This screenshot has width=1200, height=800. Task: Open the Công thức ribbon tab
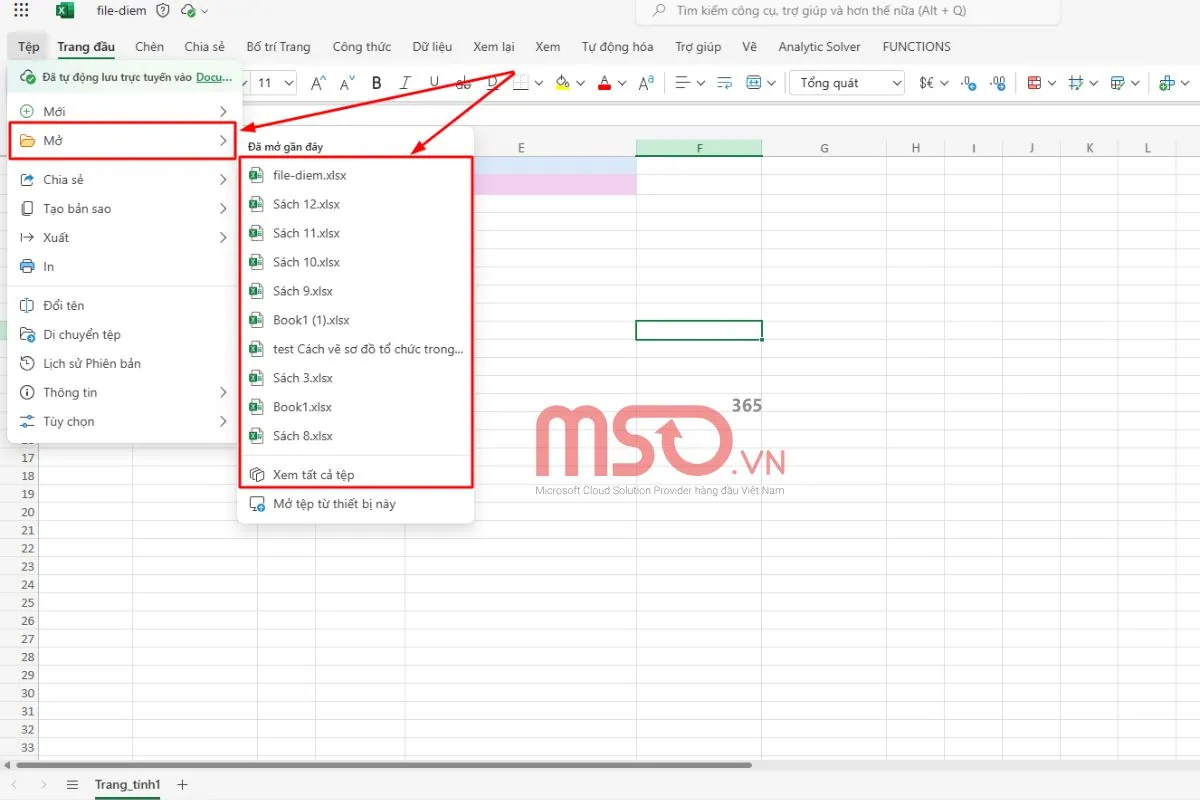pyautogui.click(x=361, y=47)
